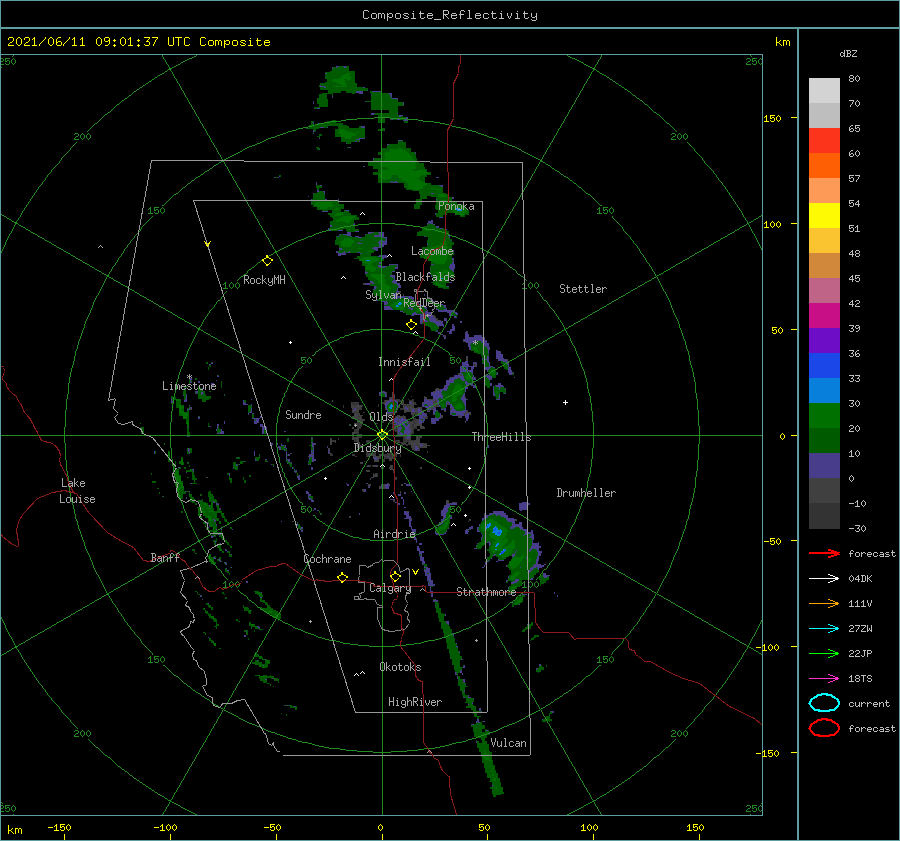900x841 pixels.
Task: Select the Strathmore label
Action: click(x=486, y=592)
